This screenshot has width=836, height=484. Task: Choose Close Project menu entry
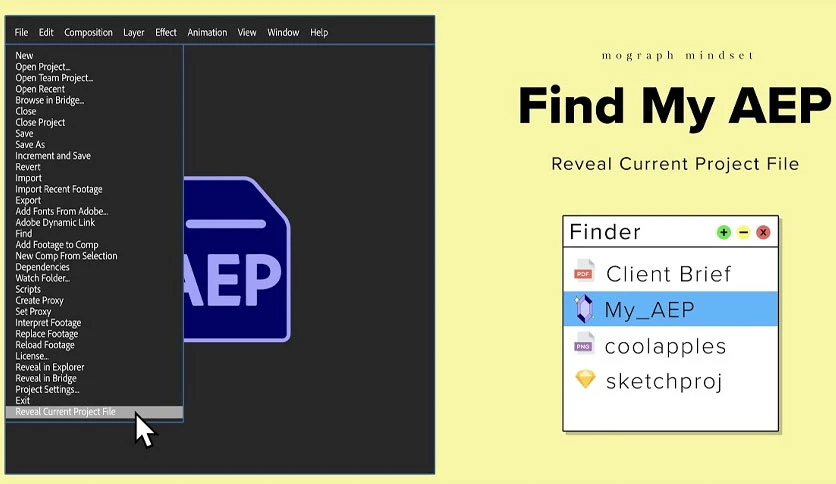coord(40,123)
